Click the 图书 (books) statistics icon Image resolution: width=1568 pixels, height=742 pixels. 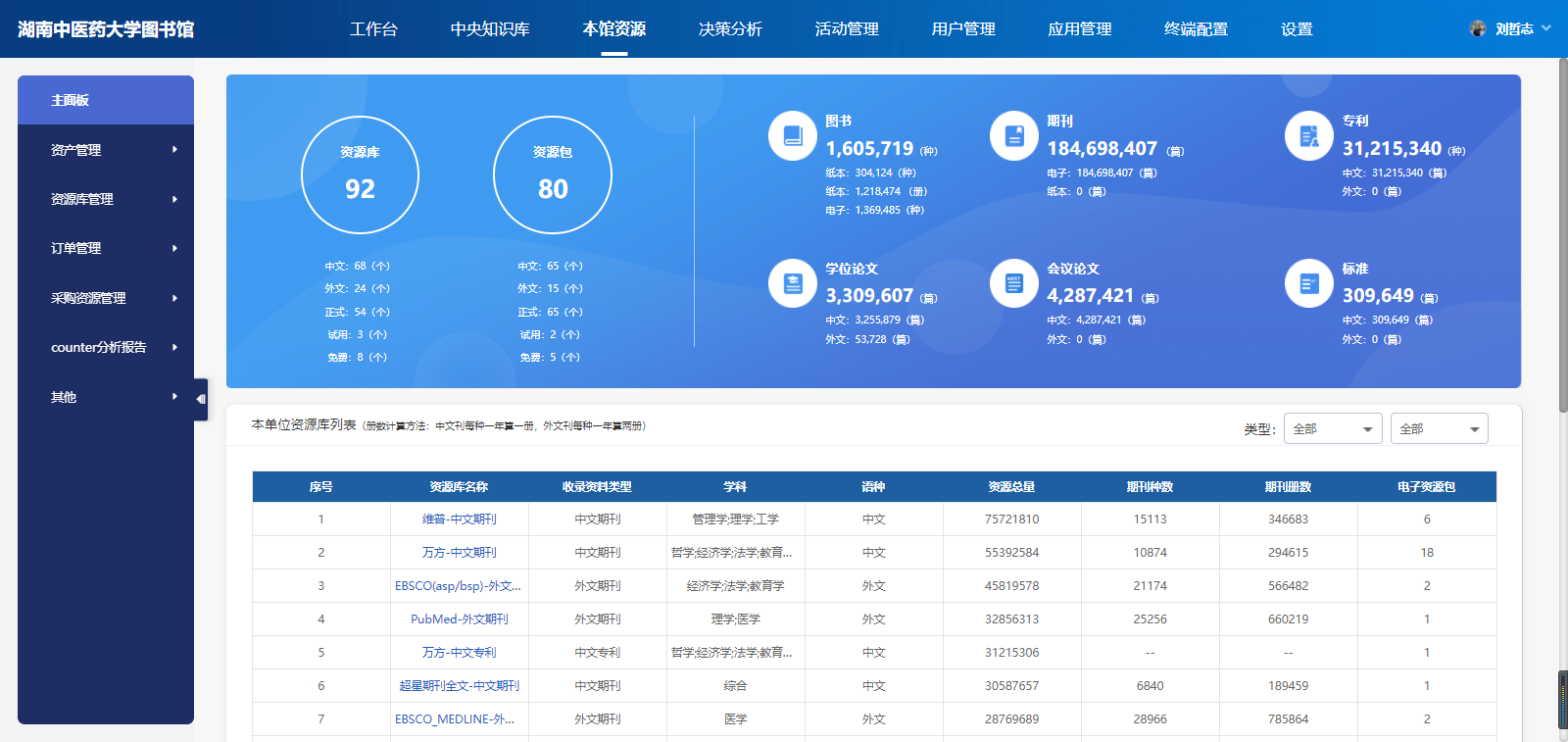coord(793,136)
